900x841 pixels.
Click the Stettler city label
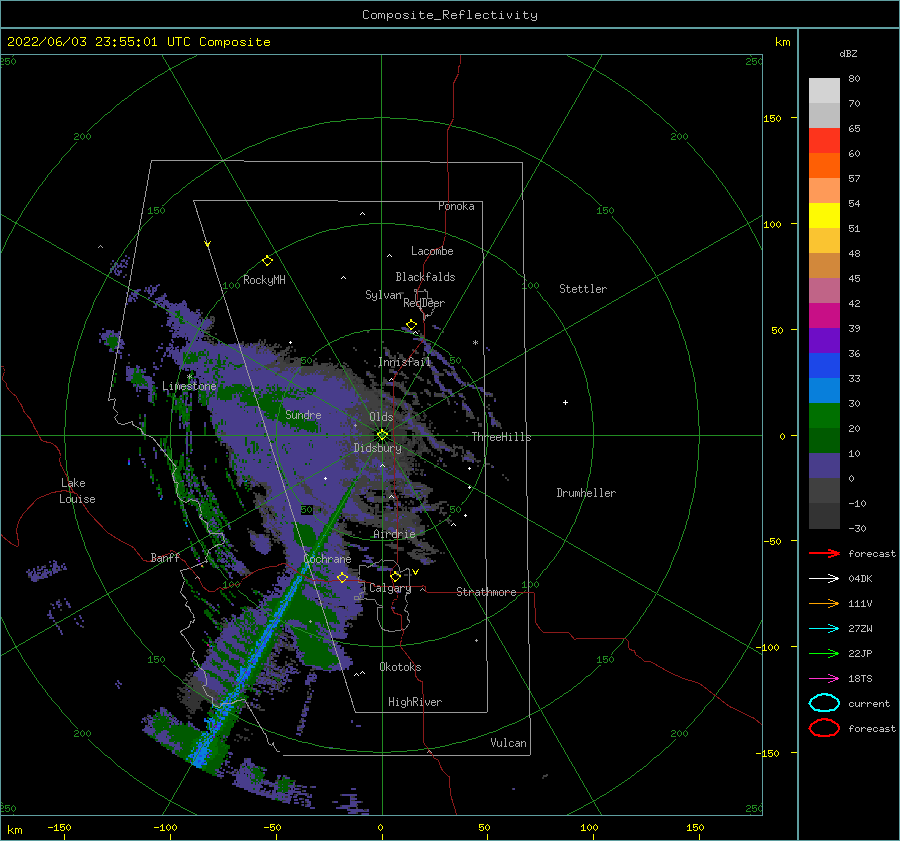tap(583, 289)
